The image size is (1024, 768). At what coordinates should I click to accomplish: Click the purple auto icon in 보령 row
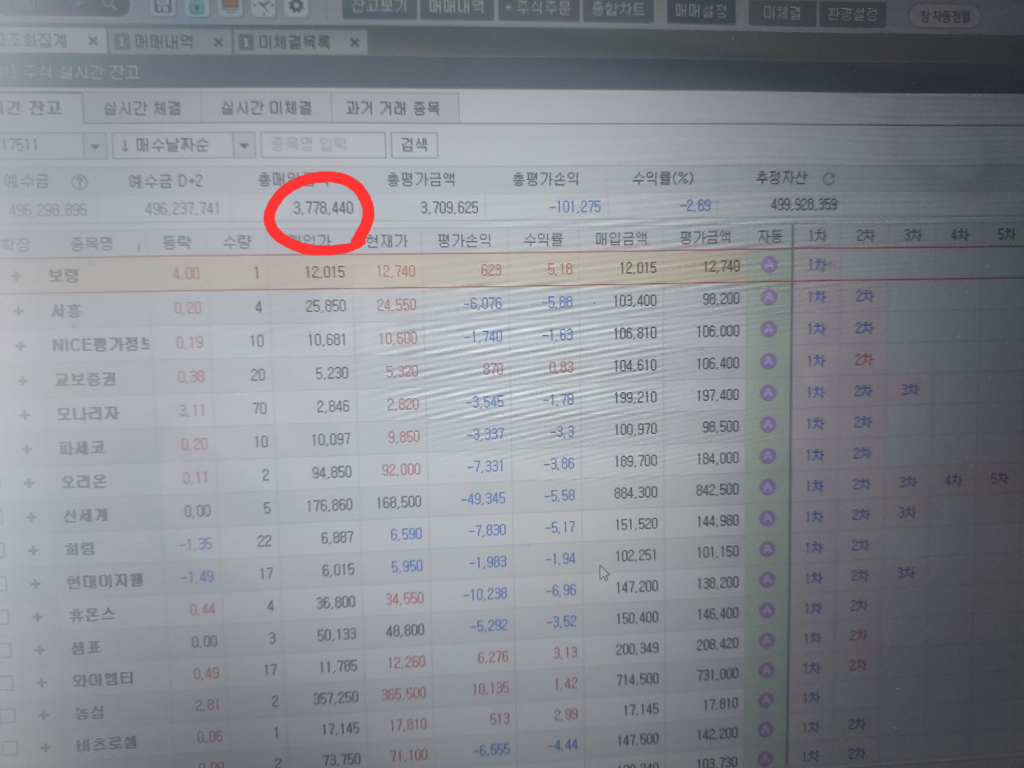(769, 266)
